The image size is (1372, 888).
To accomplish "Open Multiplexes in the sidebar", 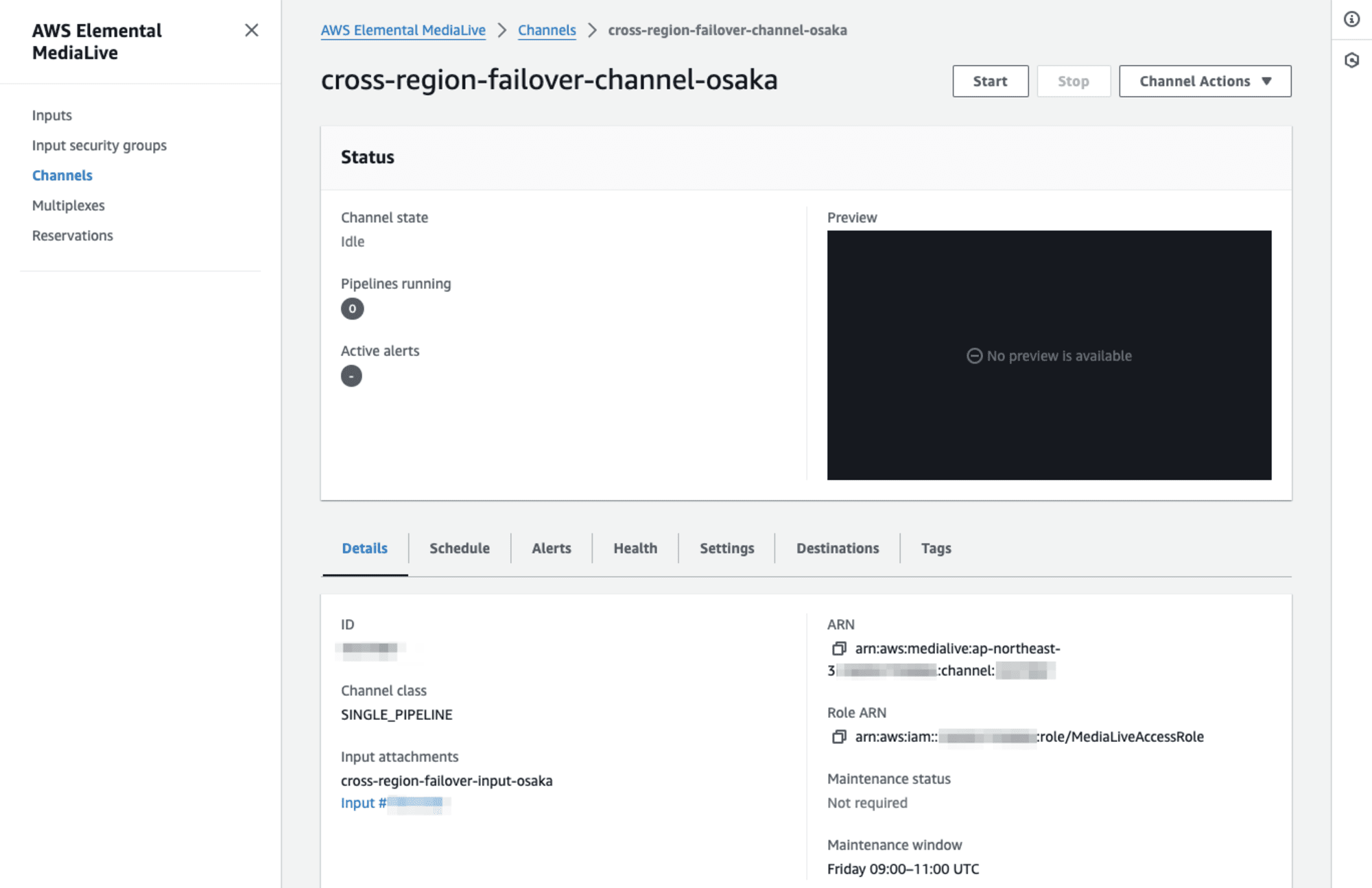I will 69,206.
